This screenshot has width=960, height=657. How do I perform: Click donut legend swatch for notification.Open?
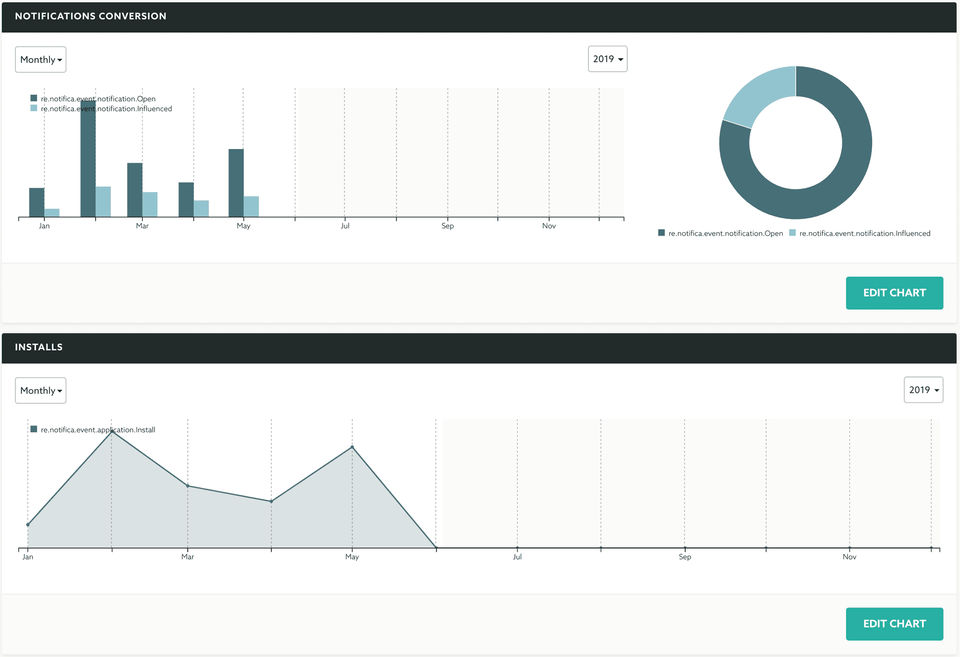tap(661, 233)
